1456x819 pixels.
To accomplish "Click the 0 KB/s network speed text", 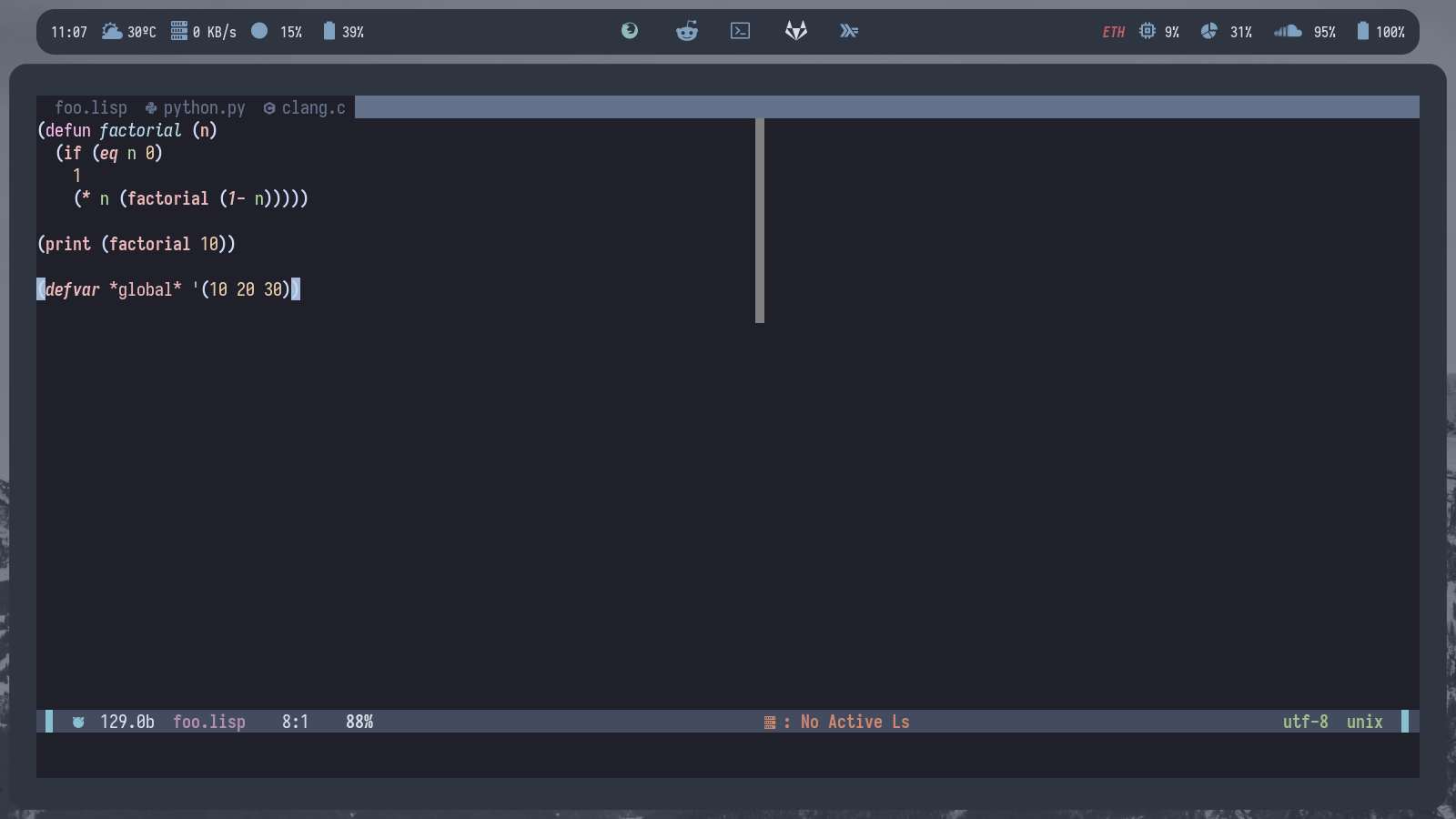I will tap(215, 32).
